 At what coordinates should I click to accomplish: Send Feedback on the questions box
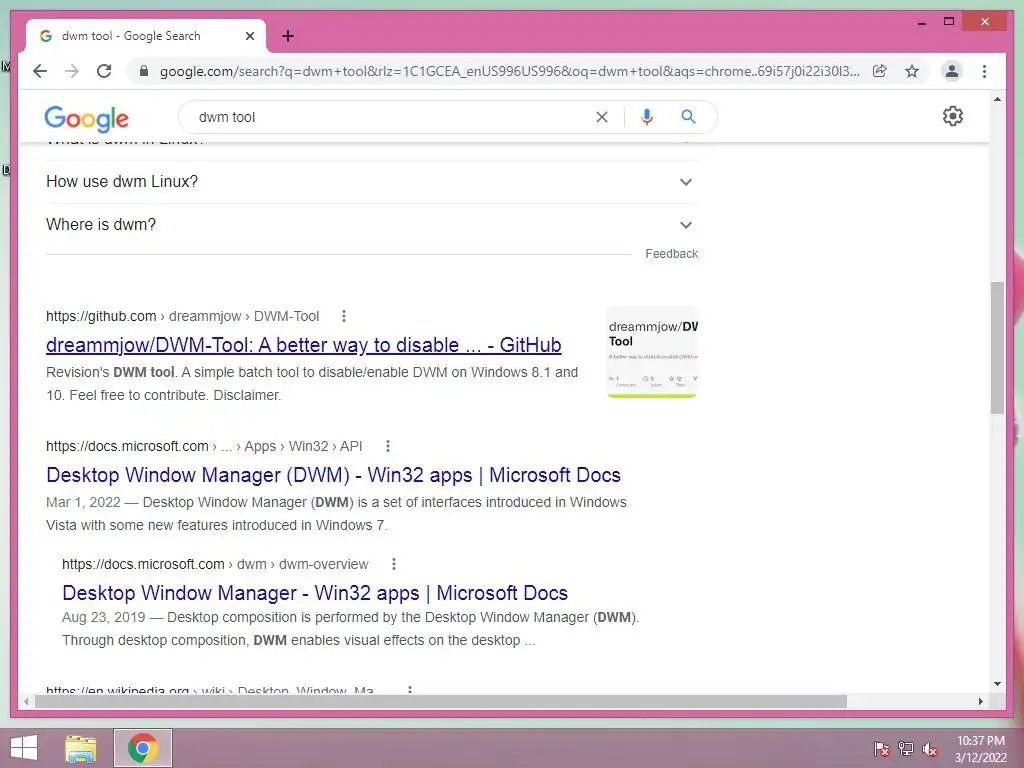[671, 253]
